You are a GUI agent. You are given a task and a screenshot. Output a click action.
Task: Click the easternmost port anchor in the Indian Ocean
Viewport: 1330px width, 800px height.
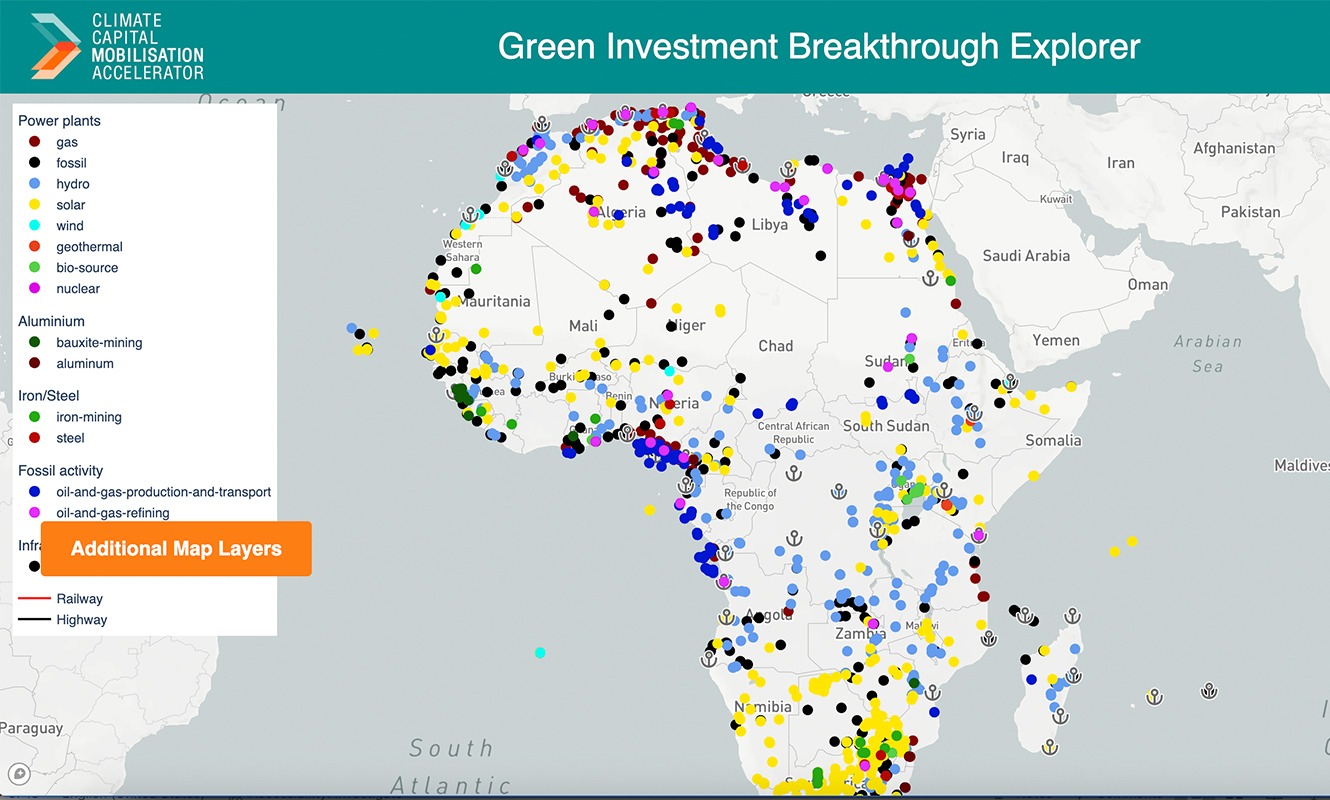(1209, 690)
